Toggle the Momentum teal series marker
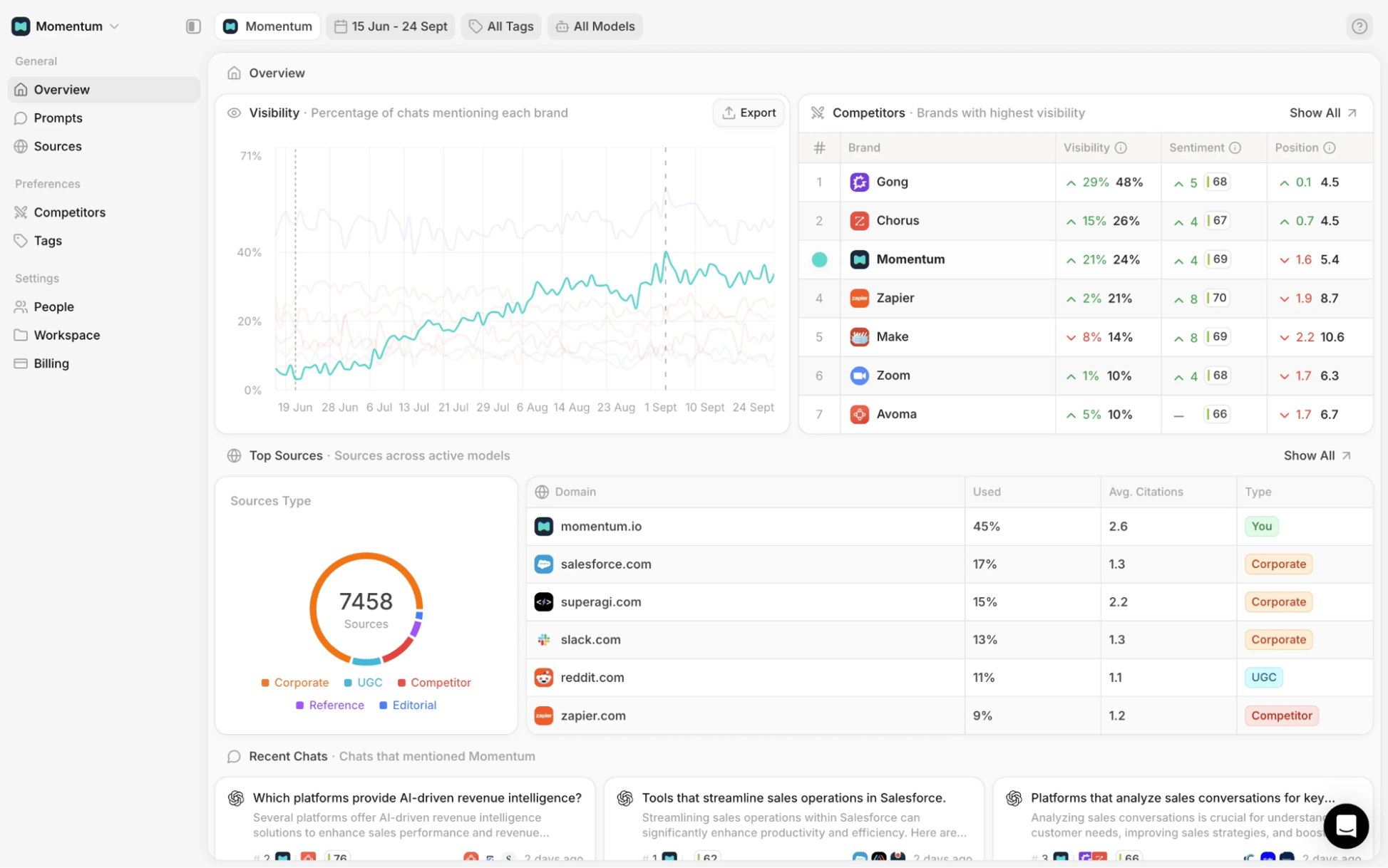The width and height of the screenshot is (1388, 868). (x=819, y=259)
